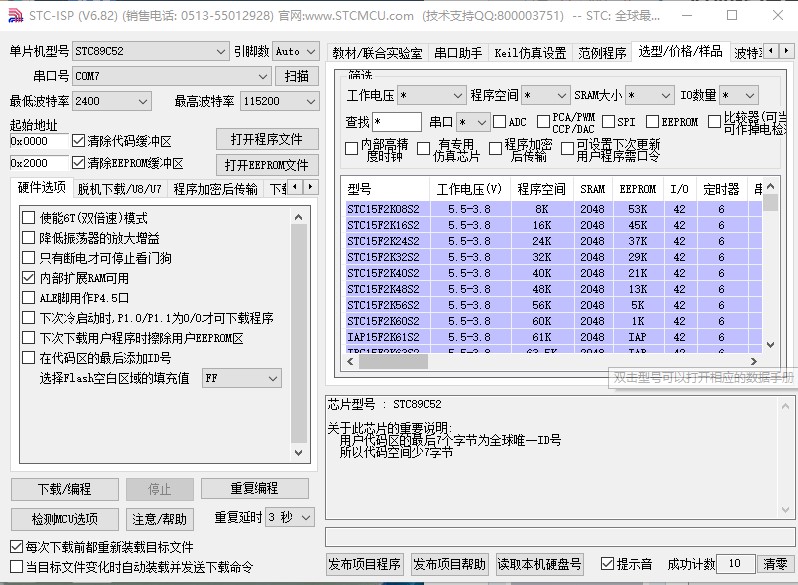Open the IO数量 filter dropdown

tap(739, 95)
